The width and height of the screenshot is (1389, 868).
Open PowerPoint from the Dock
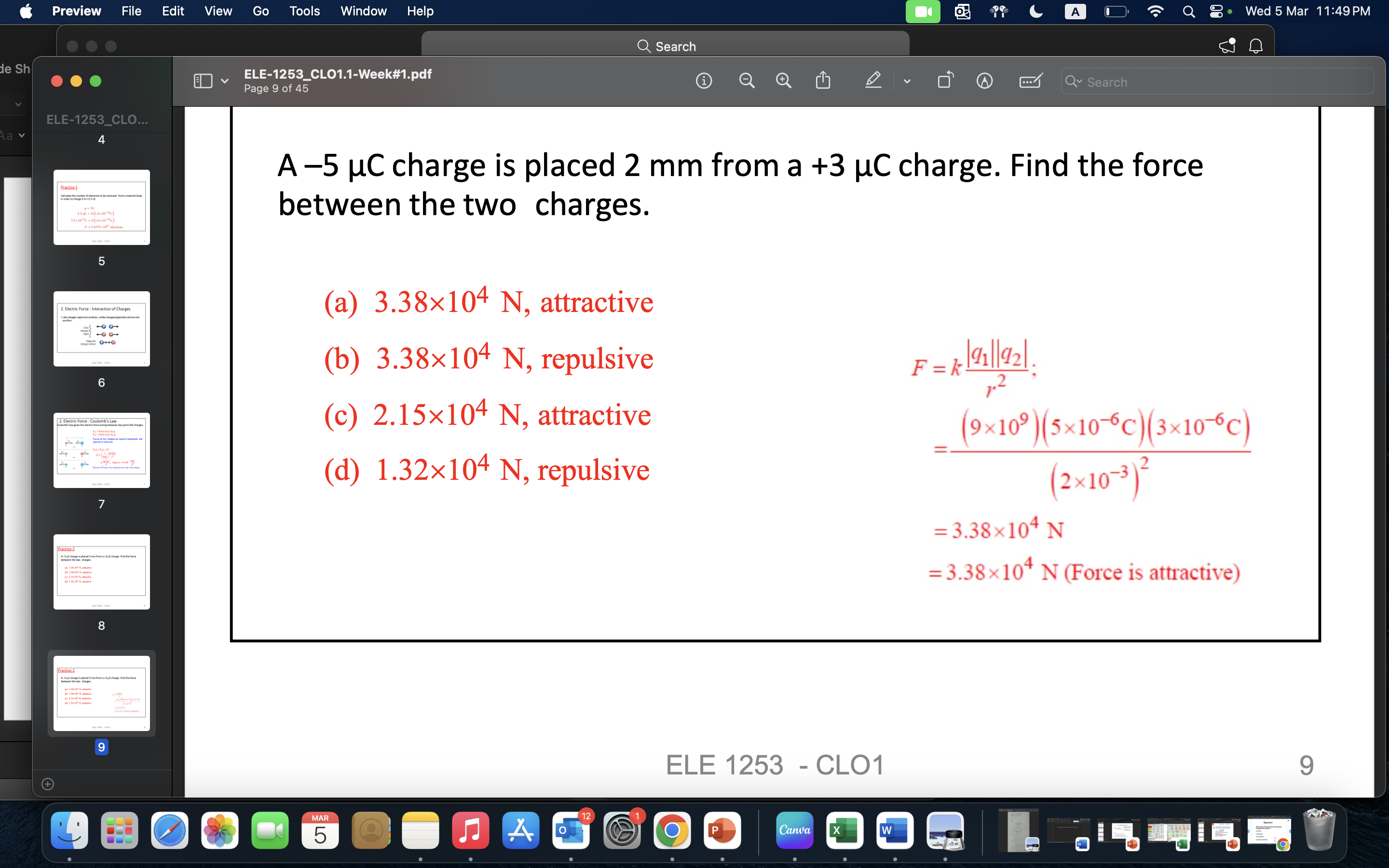[x=722, y=830]
